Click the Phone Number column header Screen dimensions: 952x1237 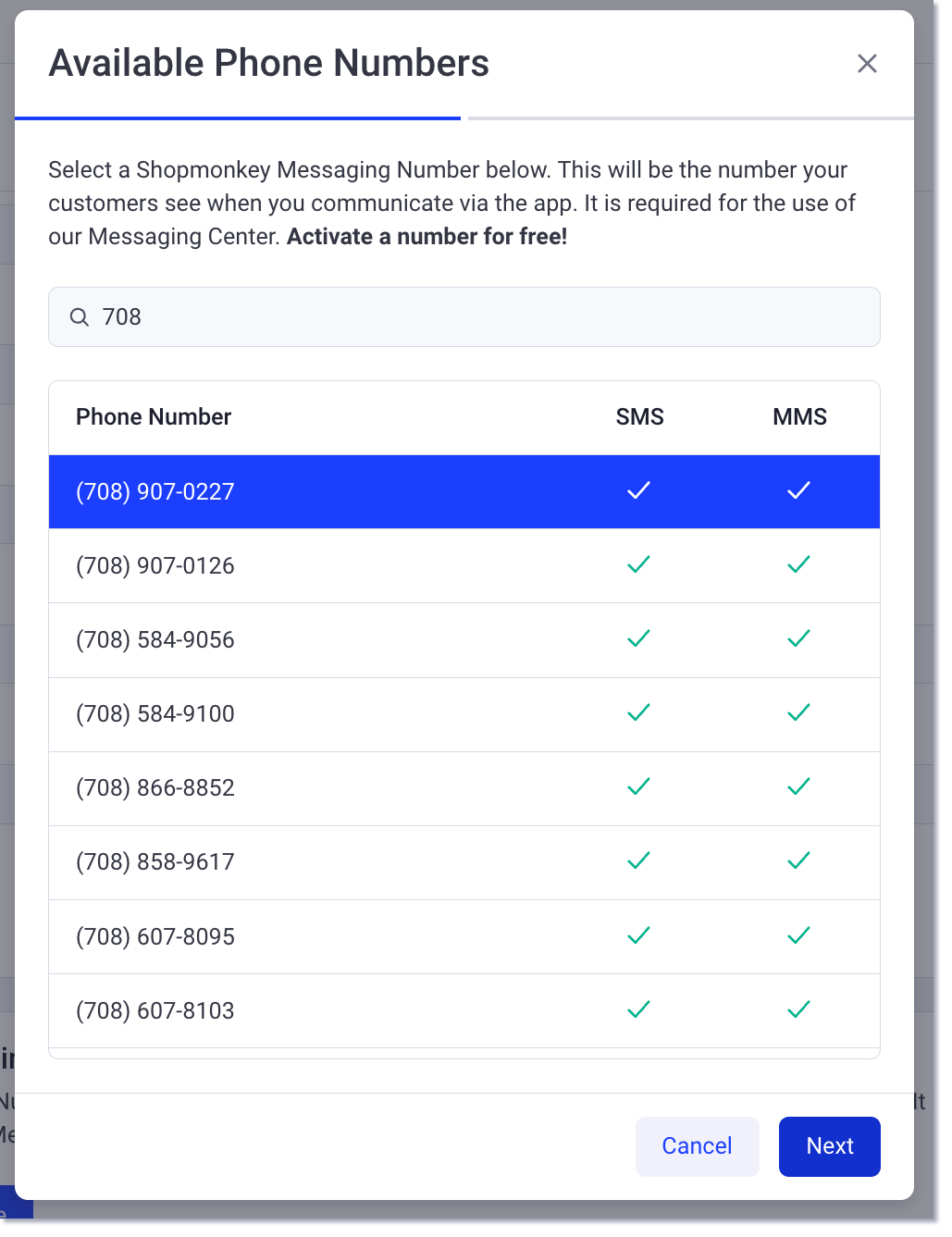(154, 416)
